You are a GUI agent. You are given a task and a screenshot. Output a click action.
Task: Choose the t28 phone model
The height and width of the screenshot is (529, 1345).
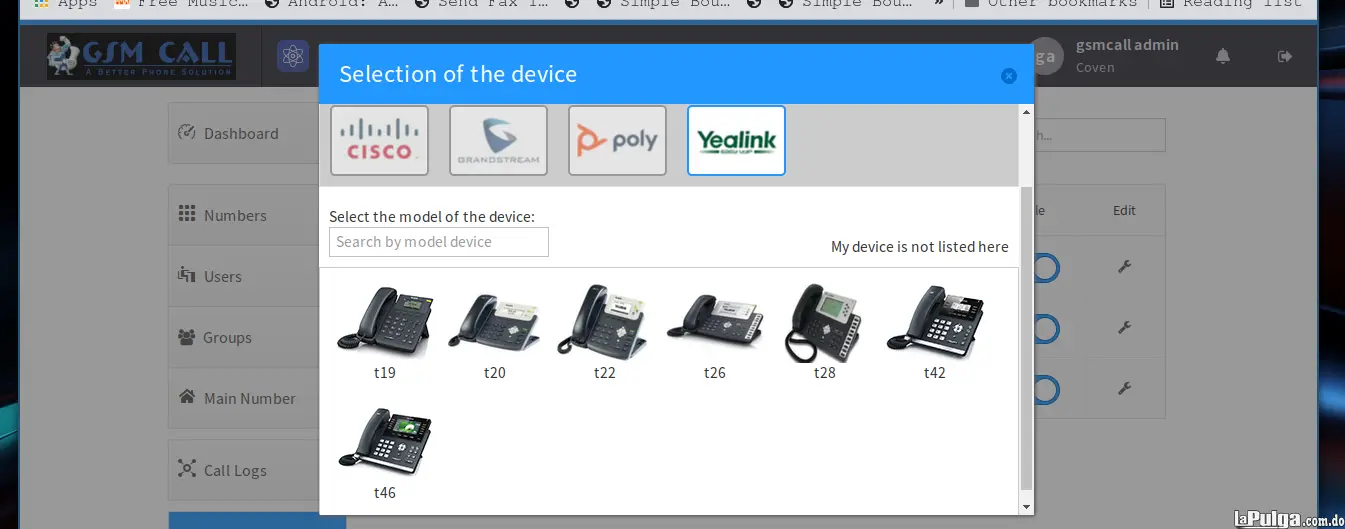(x=825, y=332)
